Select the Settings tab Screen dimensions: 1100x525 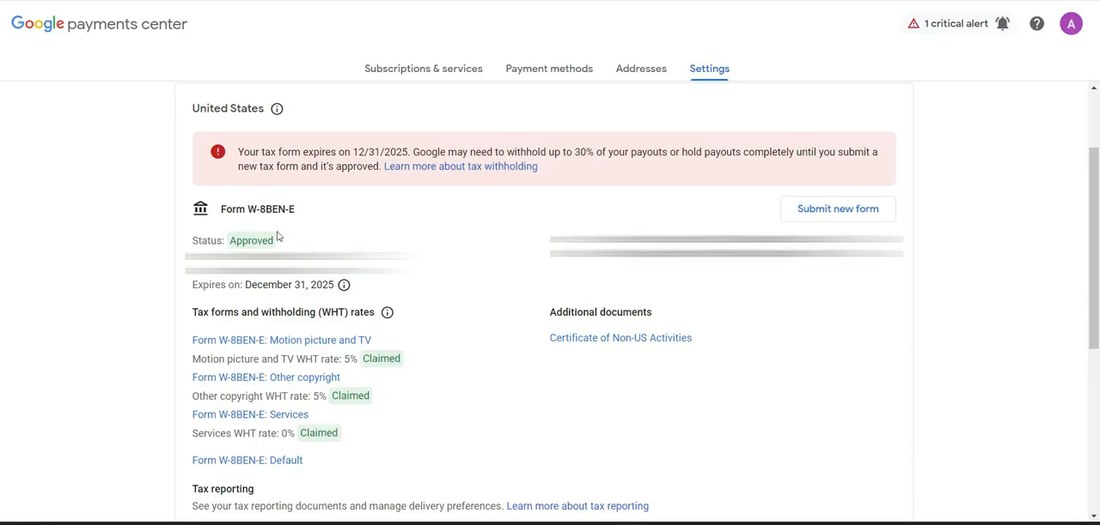tap(709, 69)
